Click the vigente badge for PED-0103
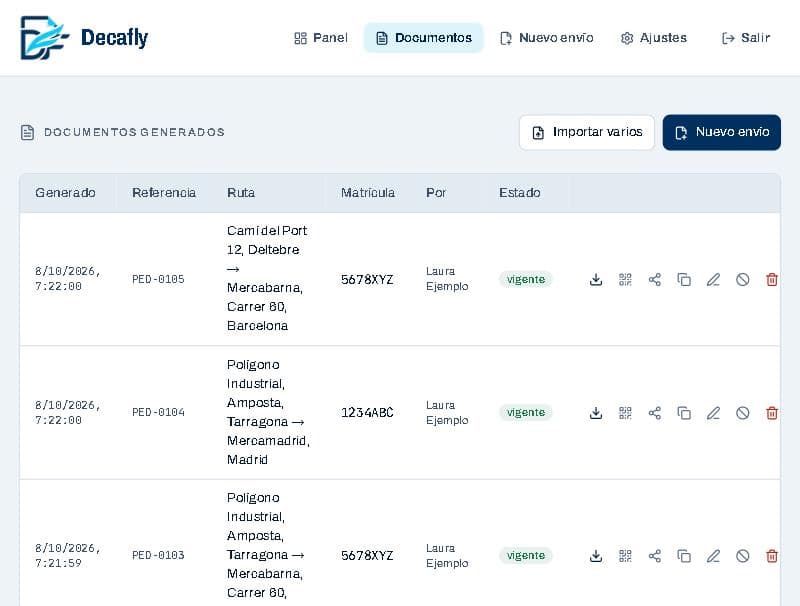800x606 pixels. [526, 556]
